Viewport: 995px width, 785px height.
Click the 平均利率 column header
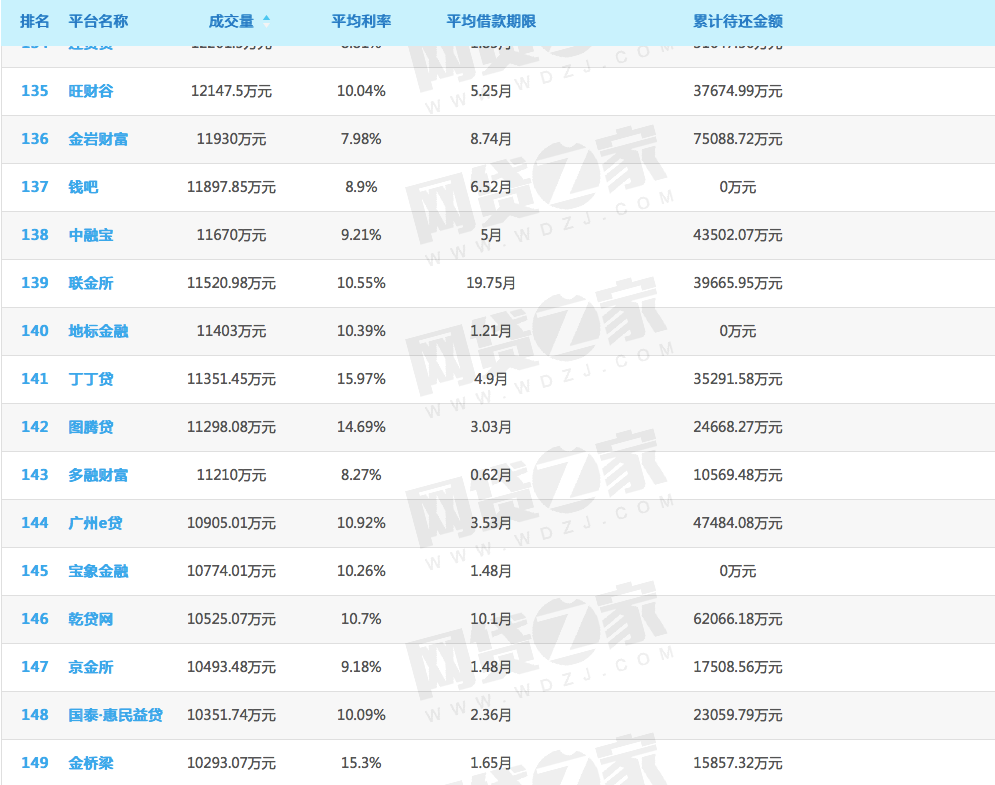[360, 21]
